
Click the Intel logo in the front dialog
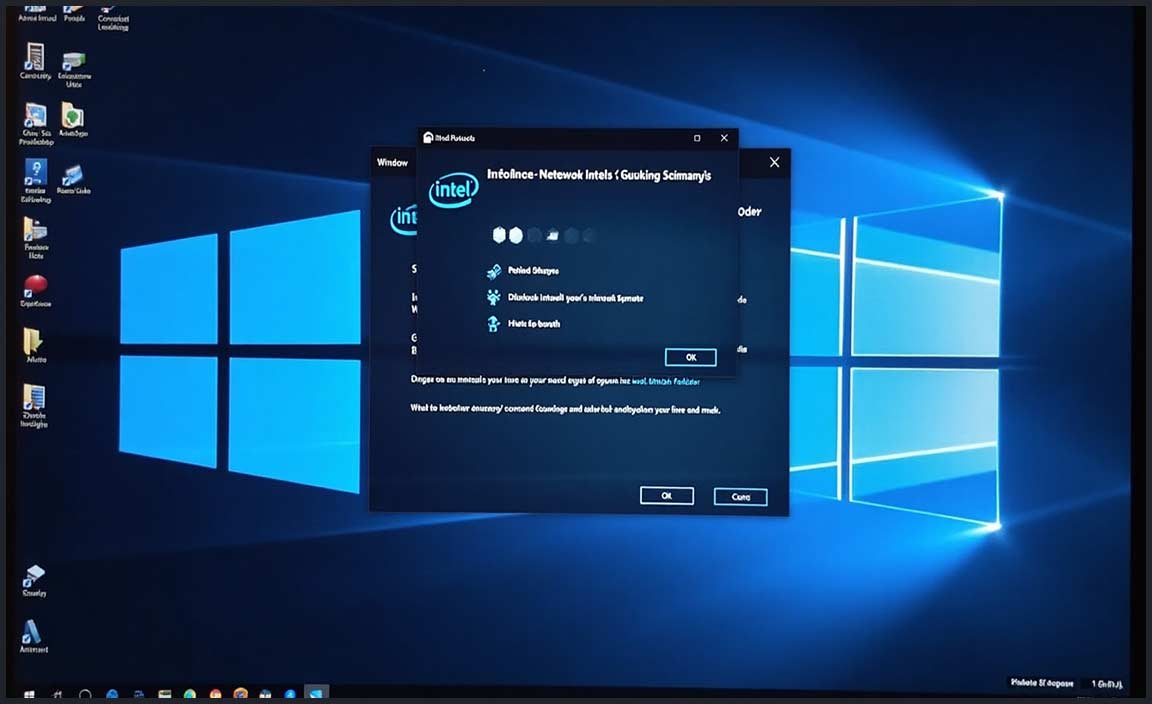(x=454, y=190)
